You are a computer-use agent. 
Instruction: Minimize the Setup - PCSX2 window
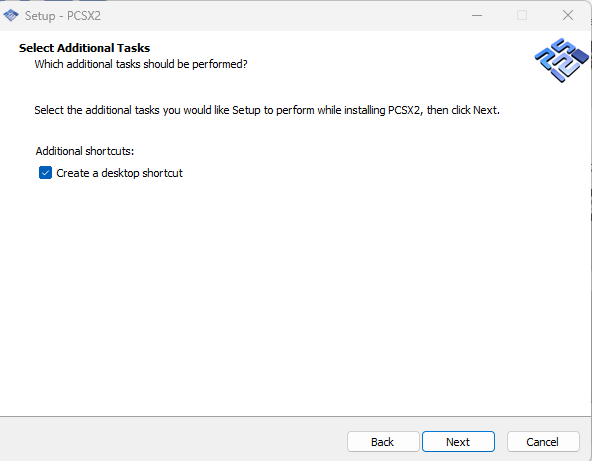coord(477,15)
